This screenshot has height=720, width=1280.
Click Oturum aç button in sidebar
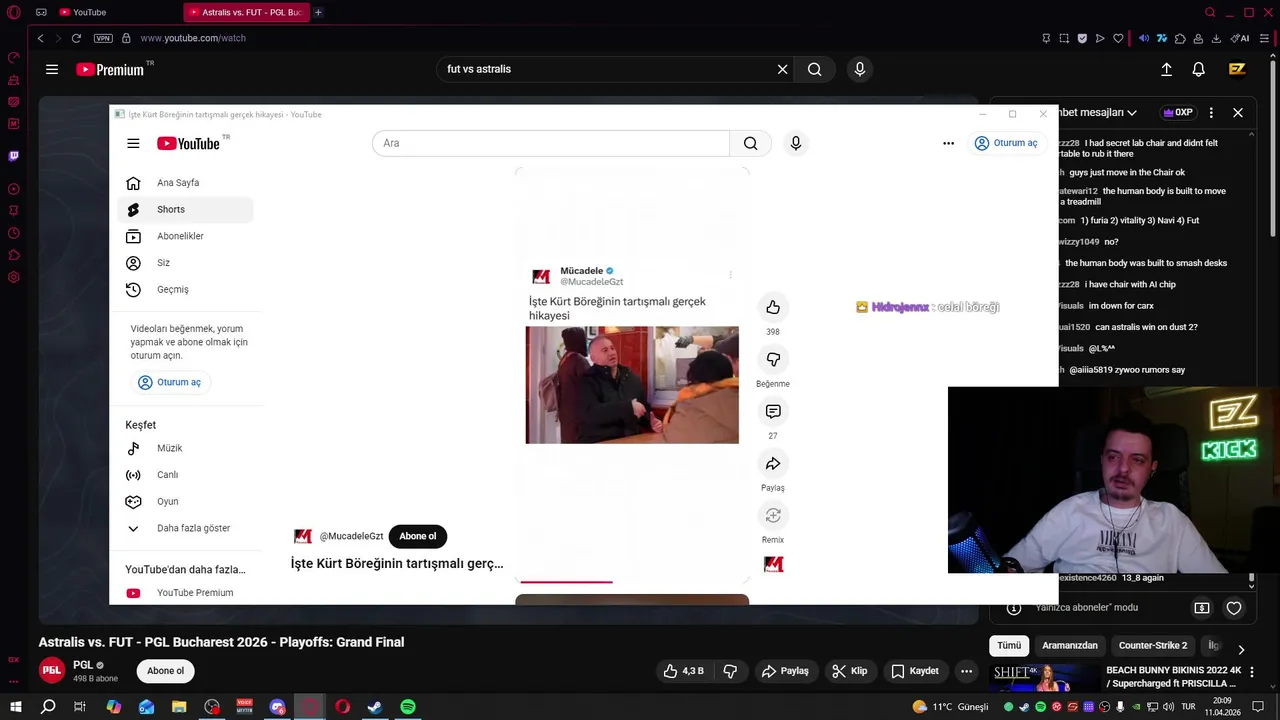169,382
